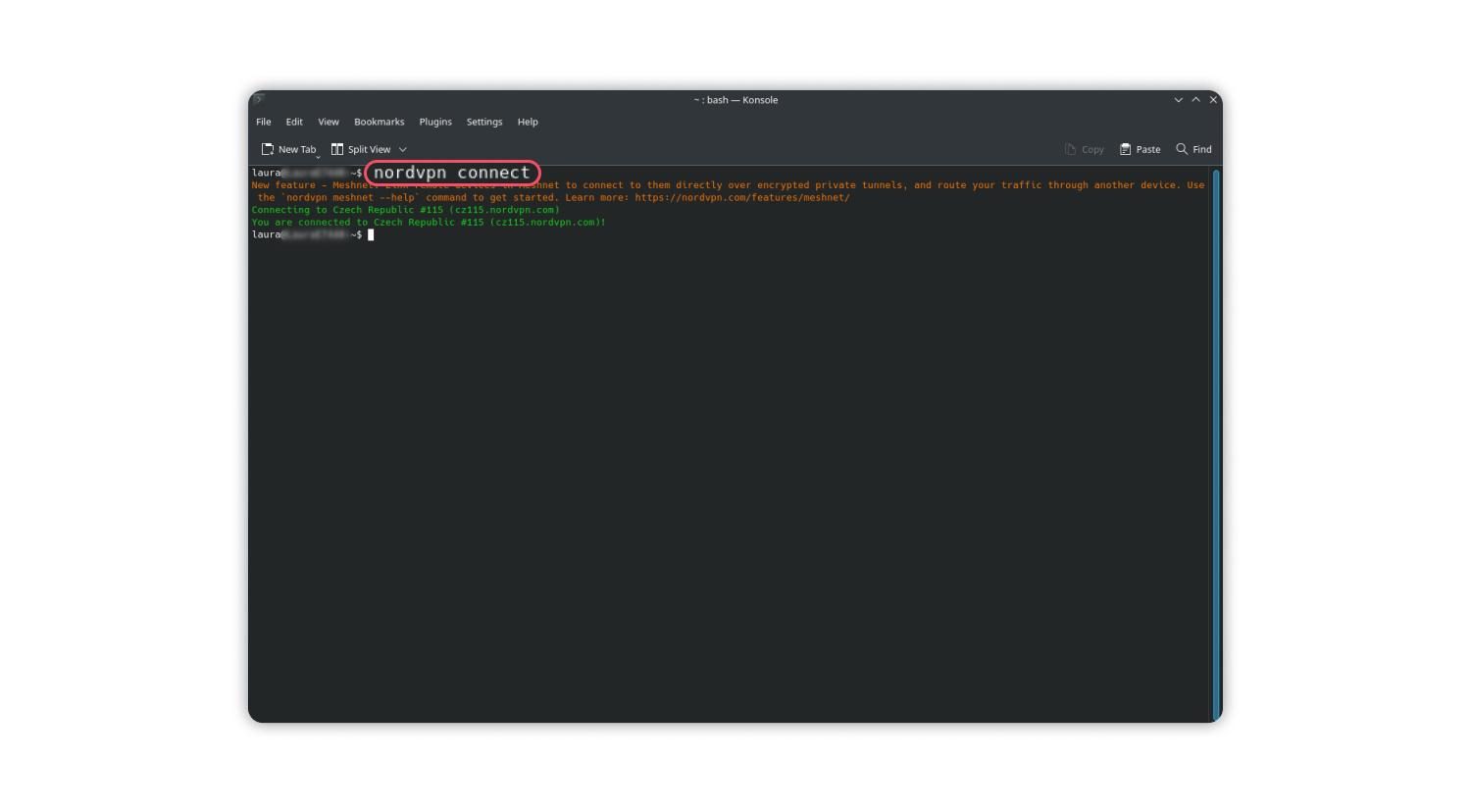Screen dimensions: 1471x812
Task: Click the Split View icon
Action: coord(337,149)
